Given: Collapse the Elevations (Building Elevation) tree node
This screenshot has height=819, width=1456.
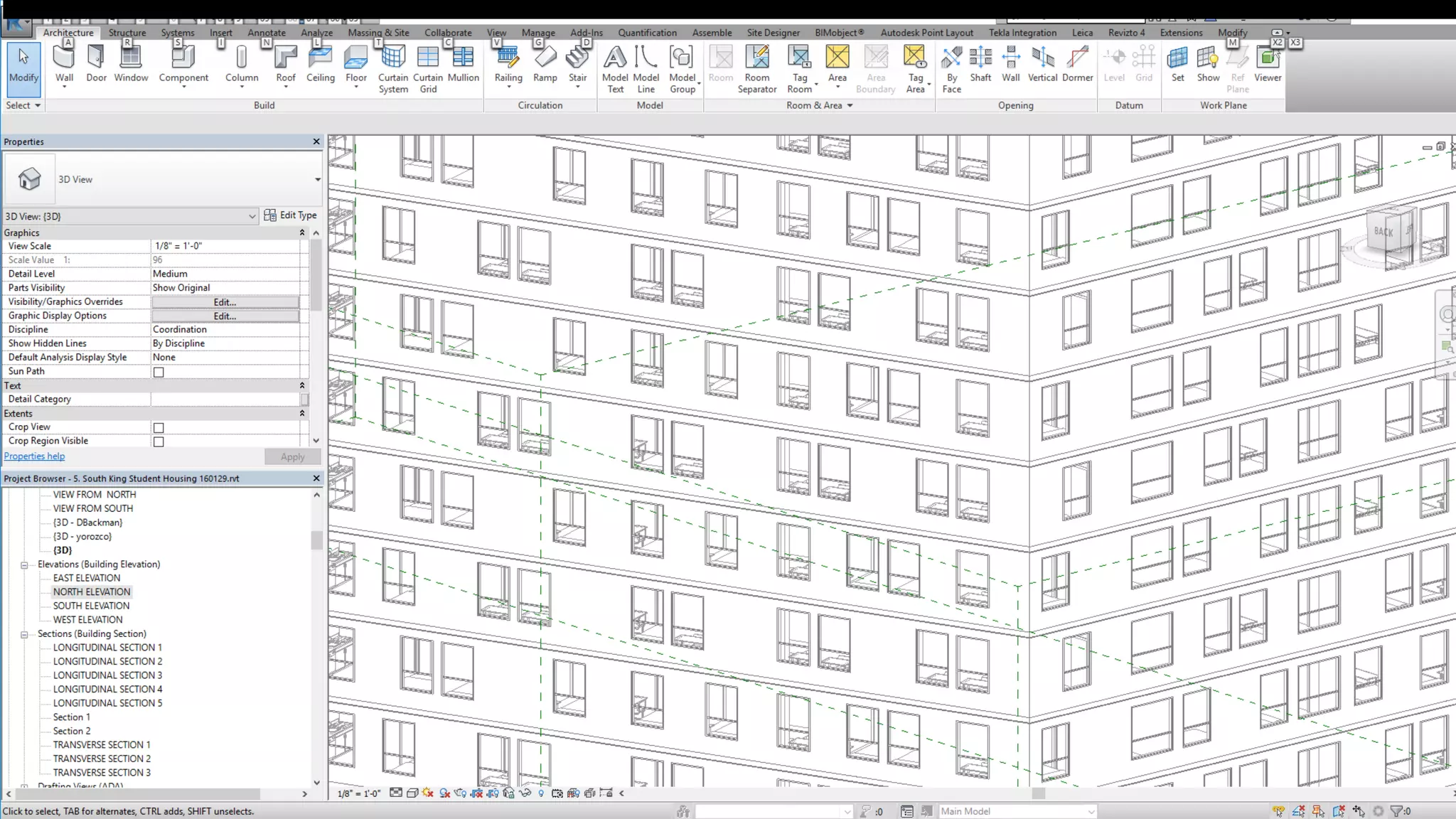Looking at the screenshot, I should click(24, 565).
